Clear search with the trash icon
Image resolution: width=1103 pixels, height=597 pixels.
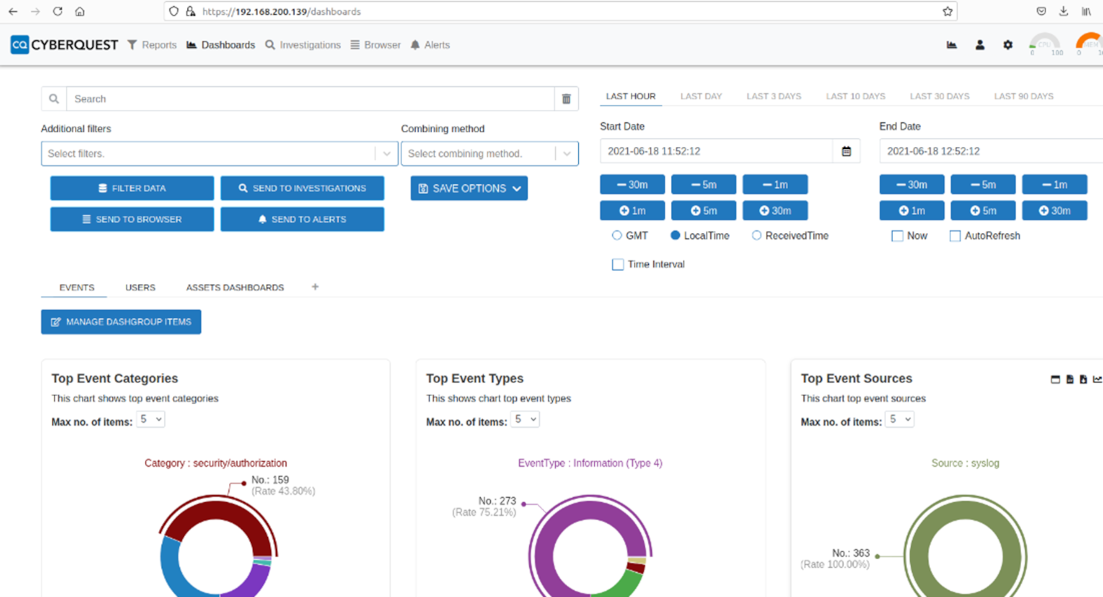tap(566, 99)
